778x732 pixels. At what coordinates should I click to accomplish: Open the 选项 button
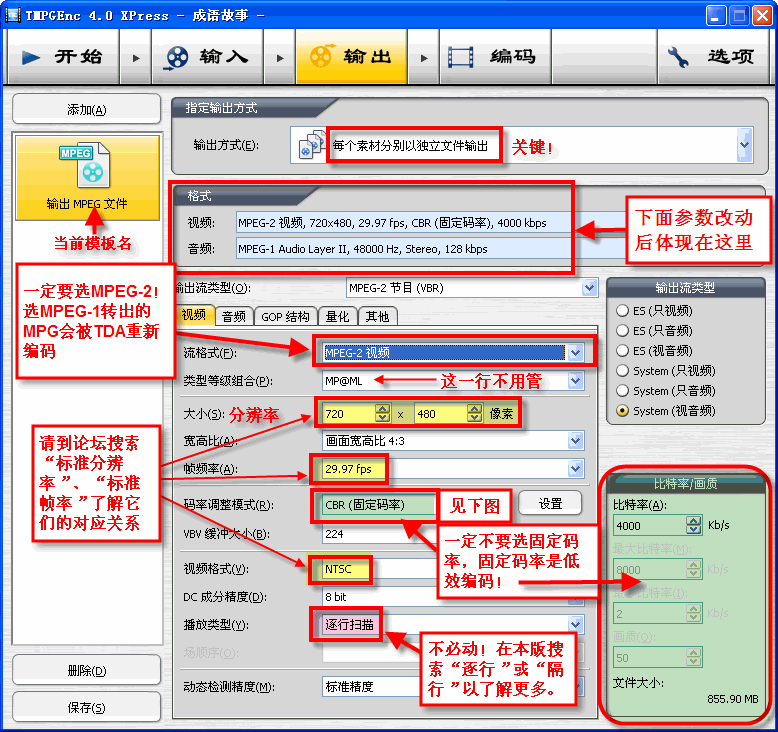[x=713, y=57]
